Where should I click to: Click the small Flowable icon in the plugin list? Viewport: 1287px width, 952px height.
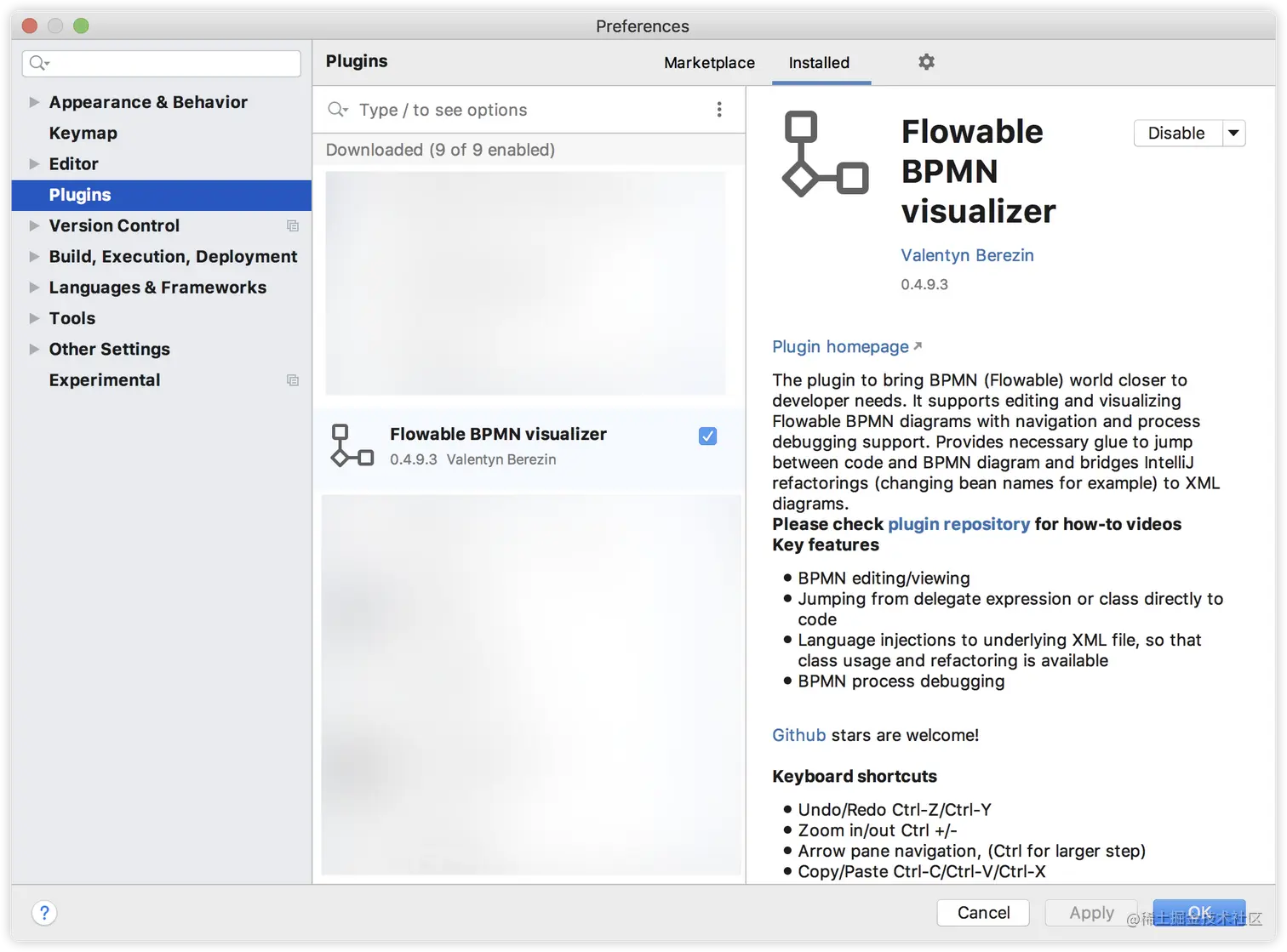point(352,445)
